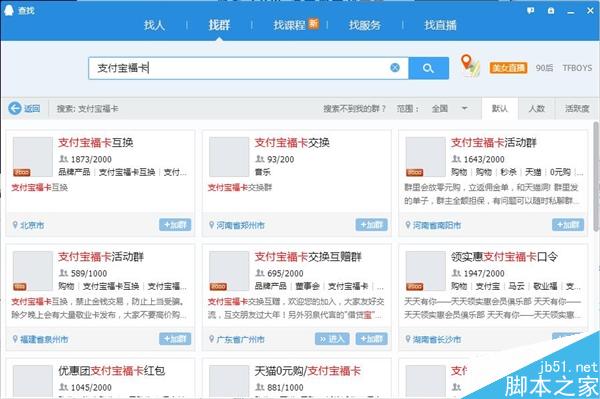
Task: Open the 领实惠支付宝福卡口令 group title
Action: tap(504, 257)
